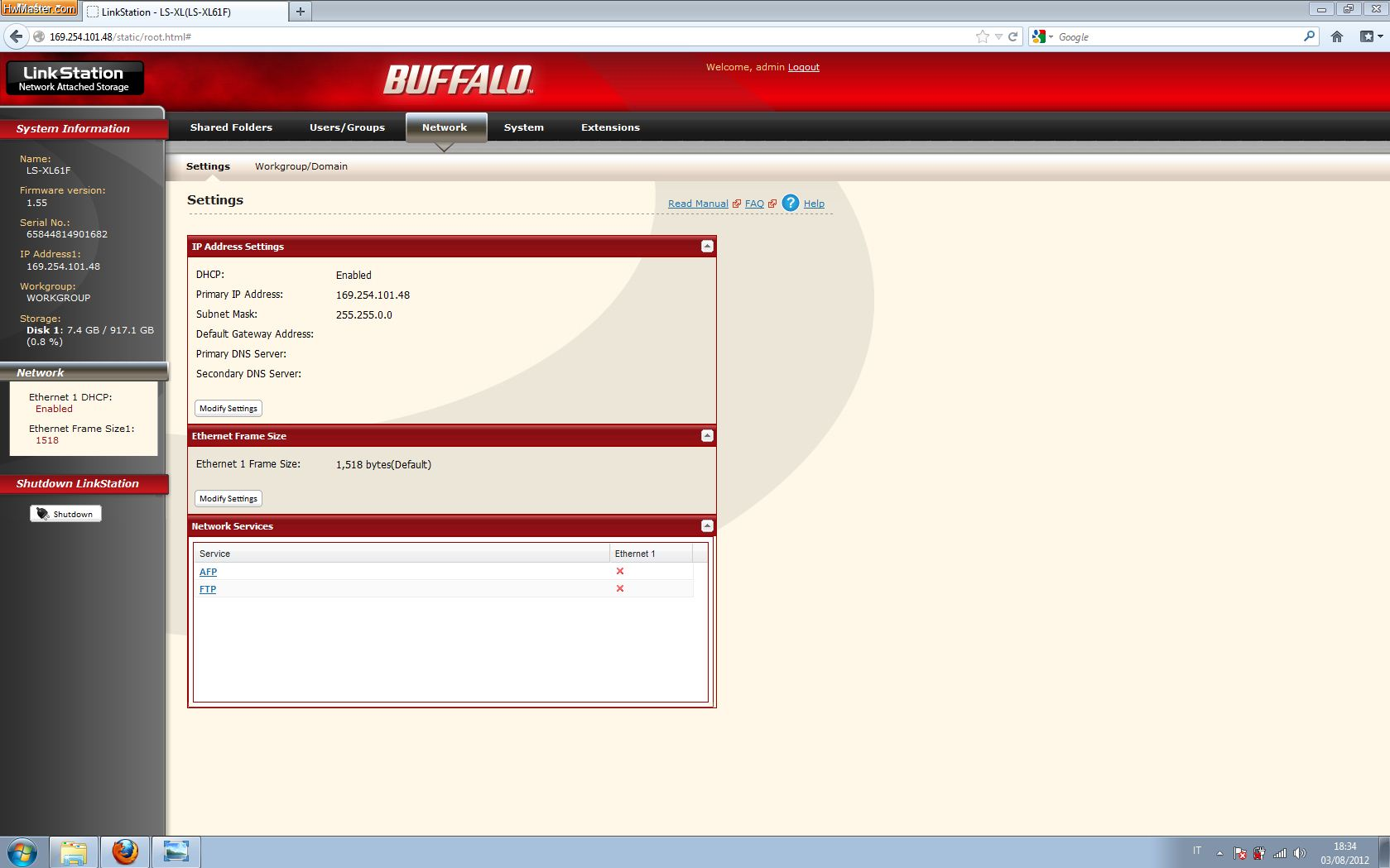Open a new browser tab with plus
1390x868 pixels.
point(301,11)
